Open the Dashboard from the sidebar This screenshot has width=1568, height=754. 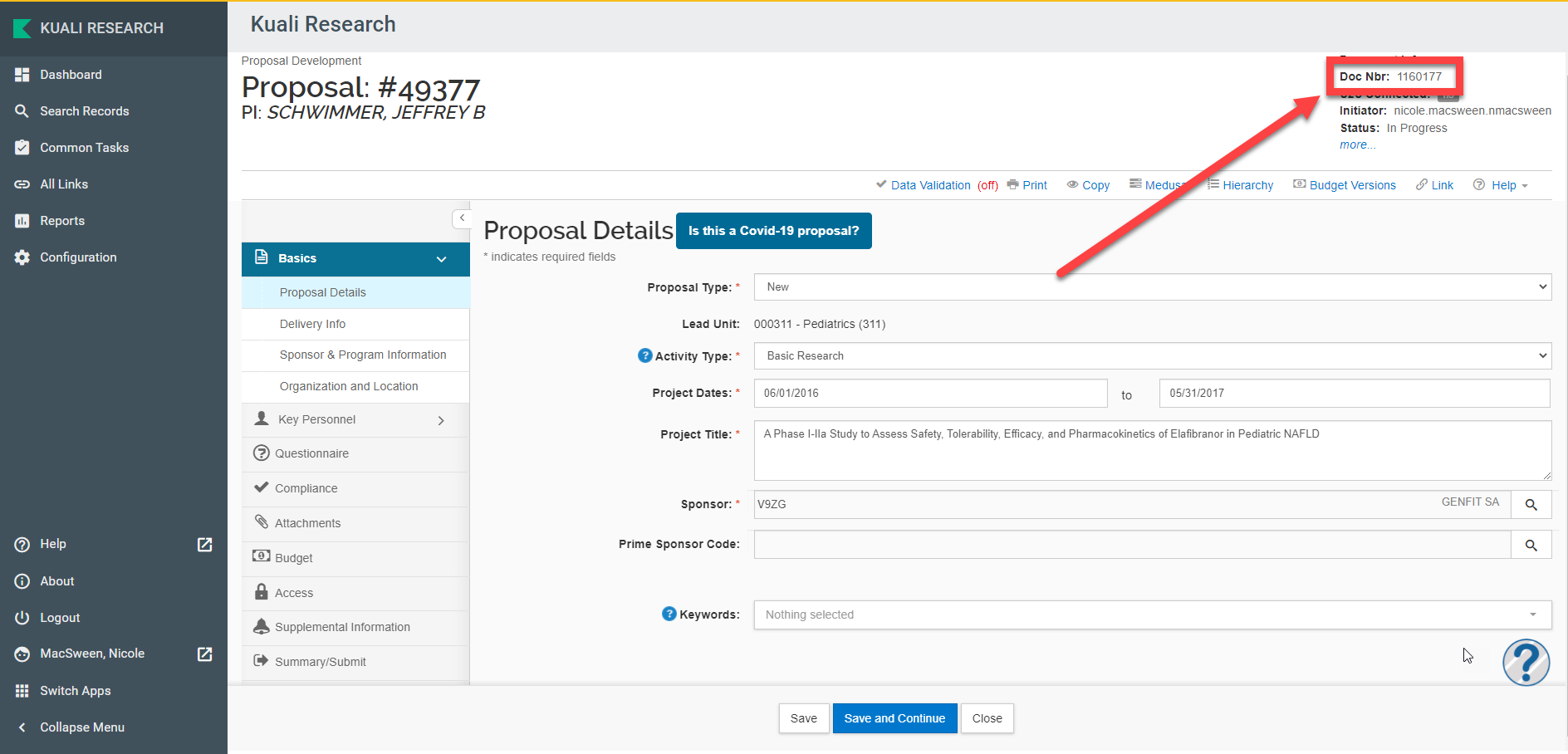click(71, 74)
